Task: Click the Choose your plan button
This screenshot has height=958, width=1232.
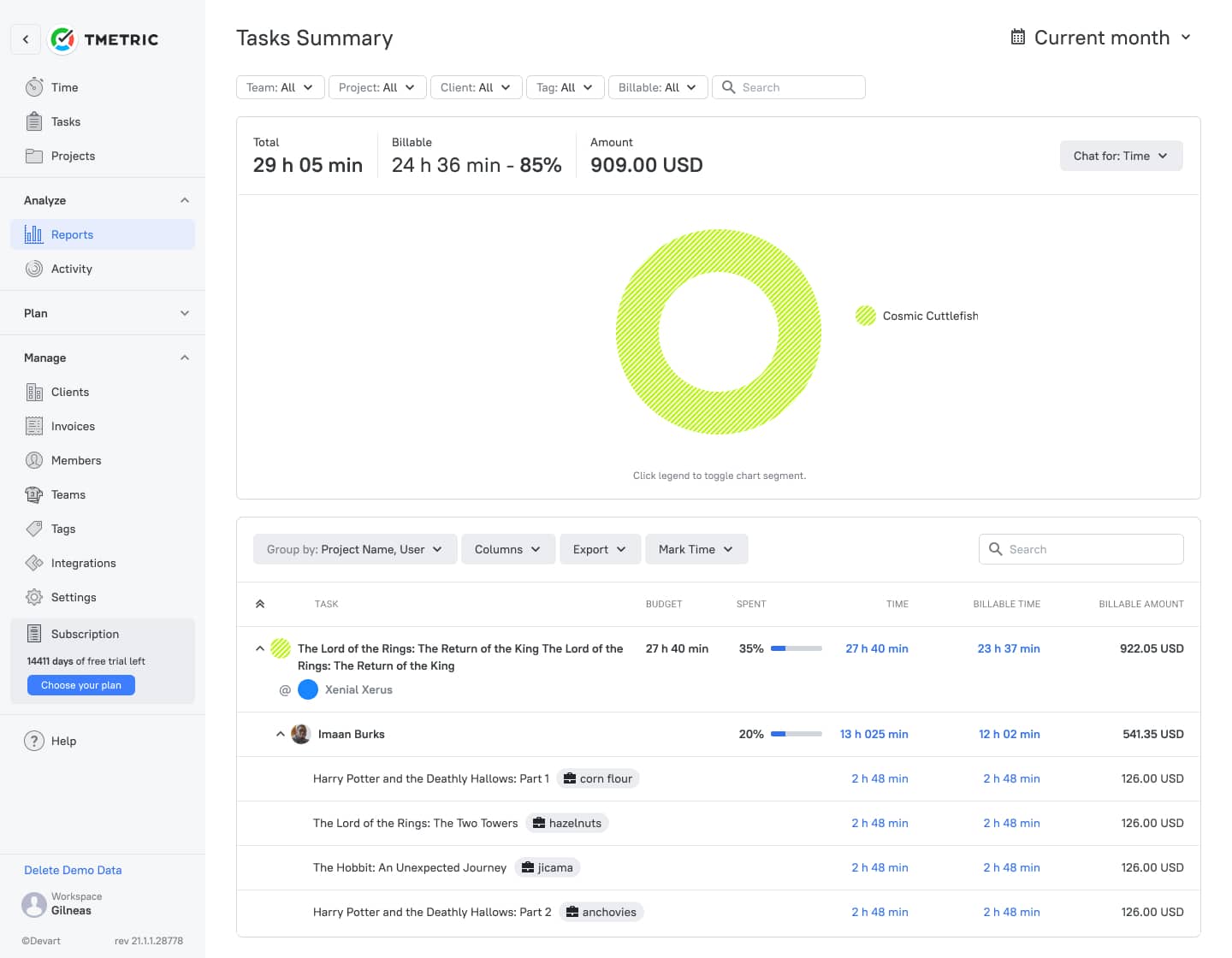Action: pos(80,684)
